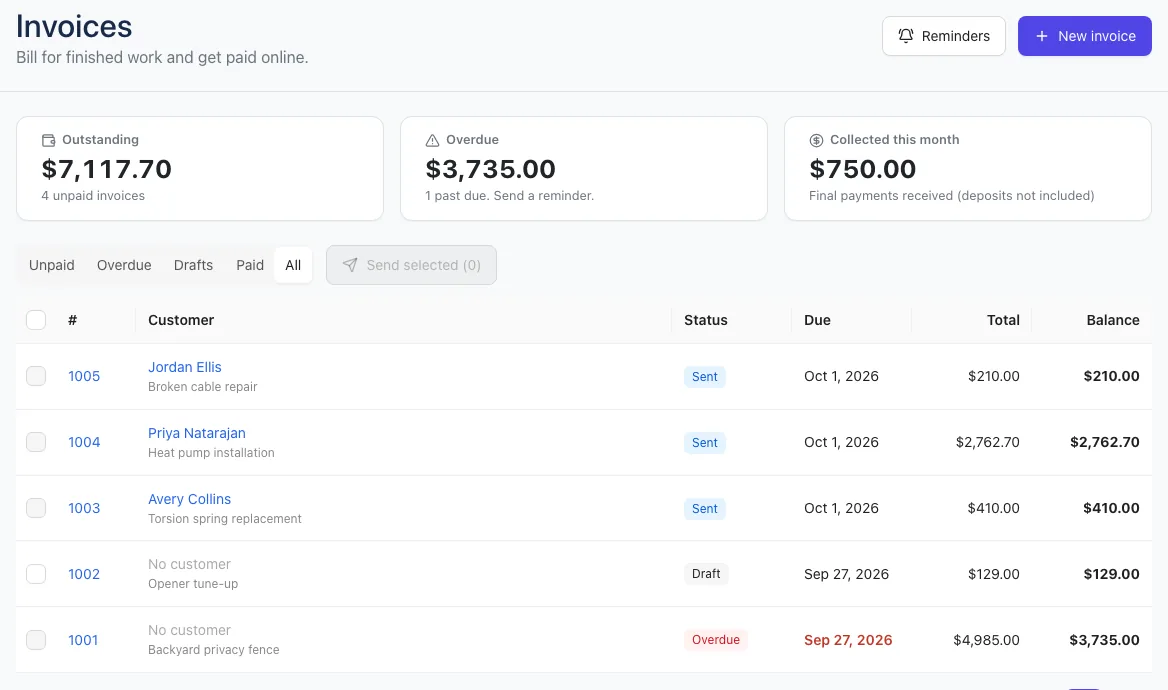Click the bell icon on Reminders
Screen dimensions: 1168x690
[x=906, y=36]
